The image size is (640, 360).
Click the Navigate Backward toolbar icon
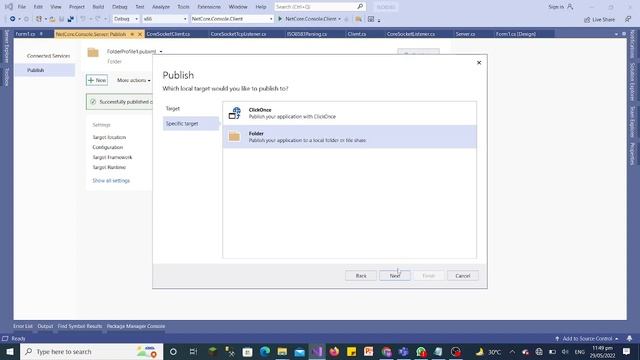click(x=13, y=19)
